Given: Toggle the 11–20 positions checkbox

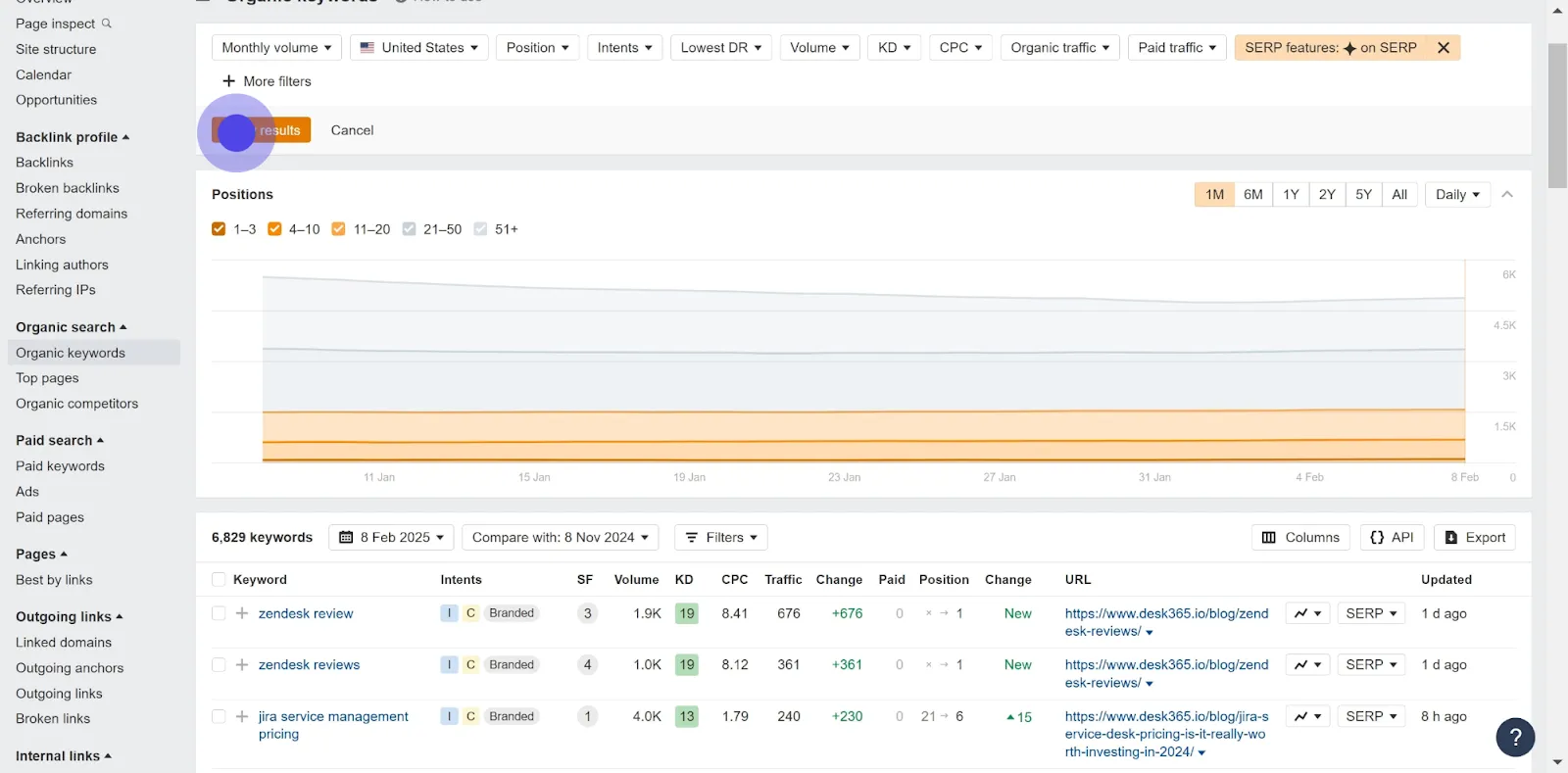Looking at the screenshot, I should click(x=338, y=229).
